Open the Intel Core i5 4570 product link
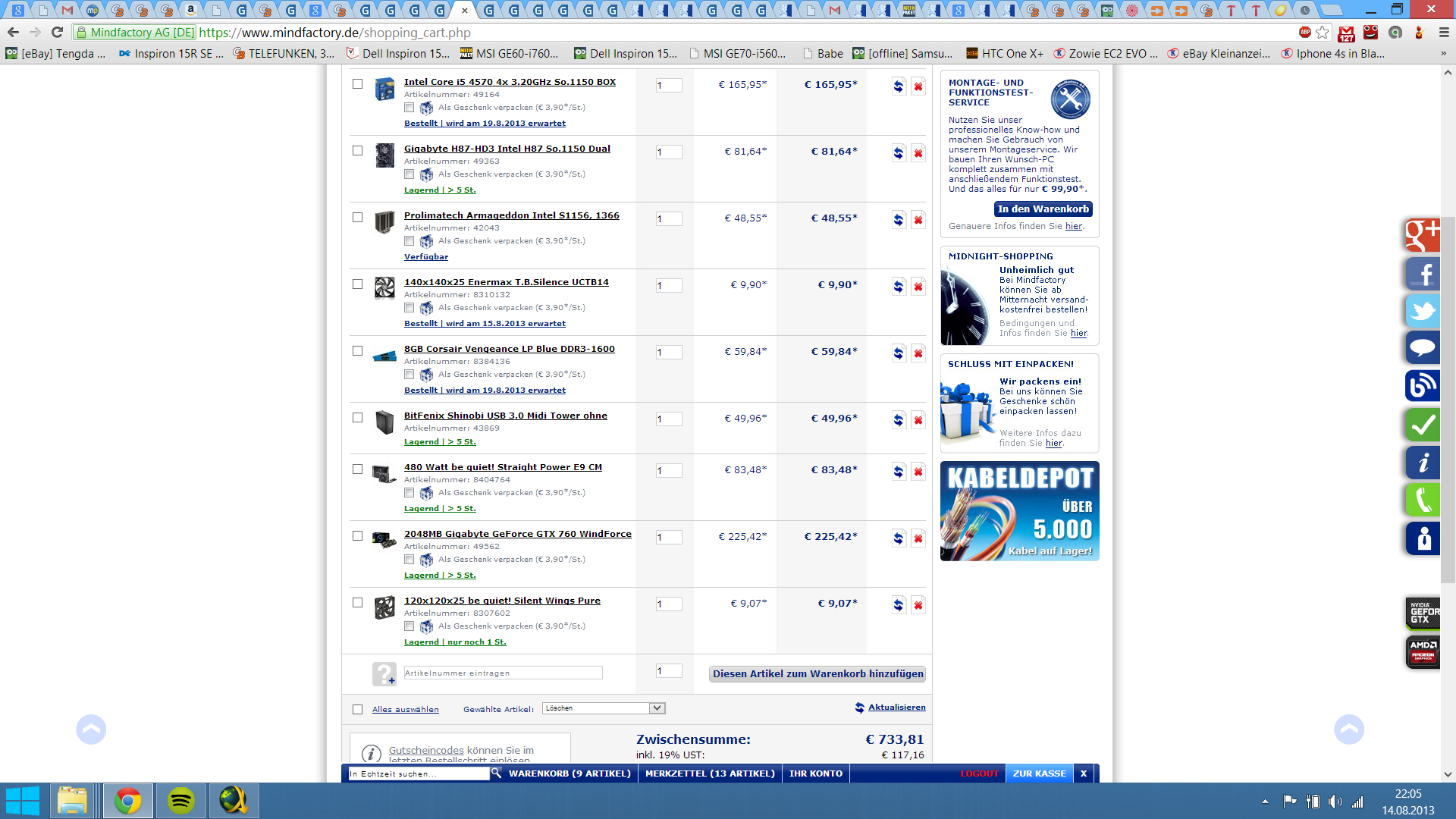The image size is (1456, 819). coord(510,82)
